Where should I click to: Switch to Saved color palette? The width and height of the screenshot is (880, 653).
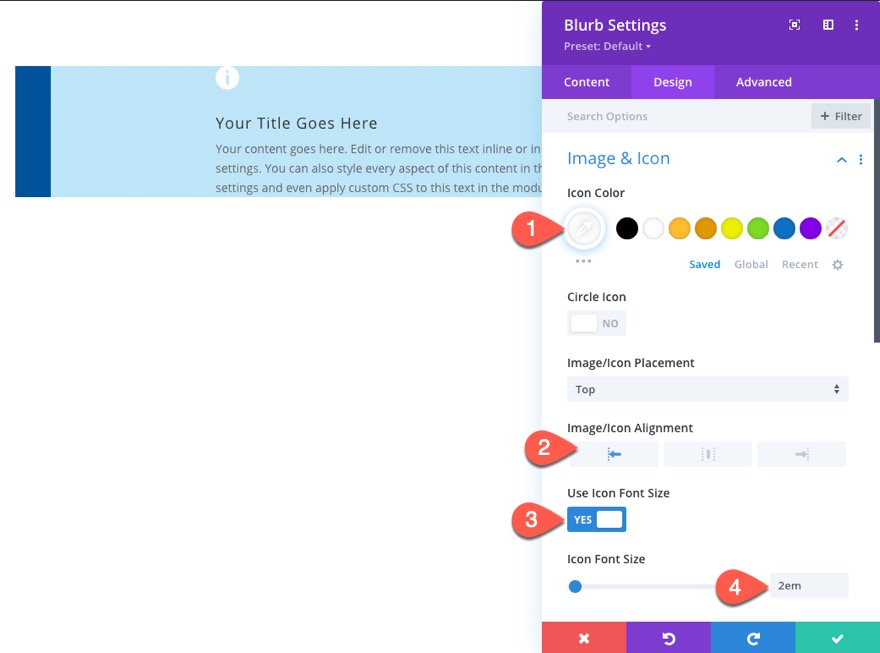[x=704, y=264]
